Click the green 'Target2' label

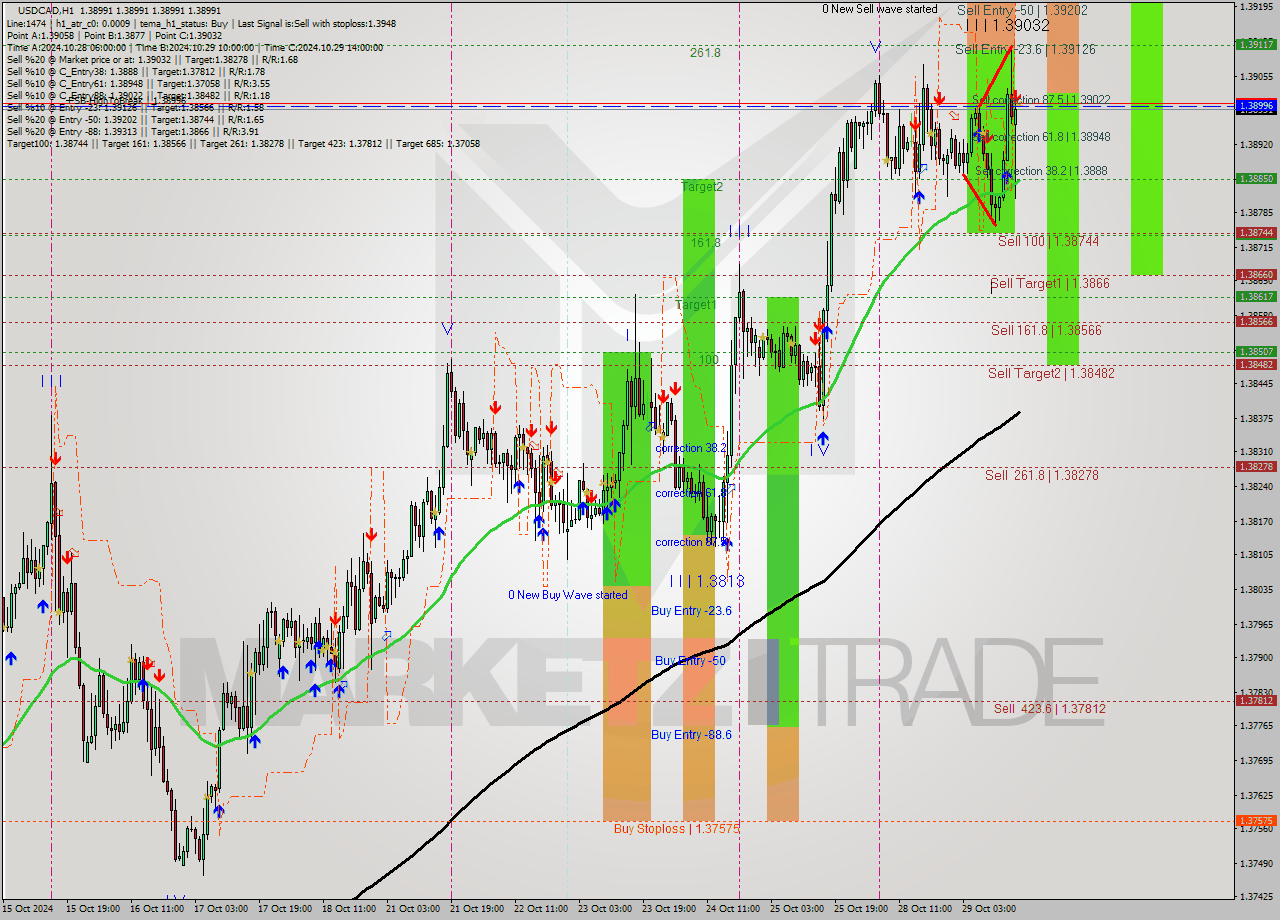pos(702,187)
